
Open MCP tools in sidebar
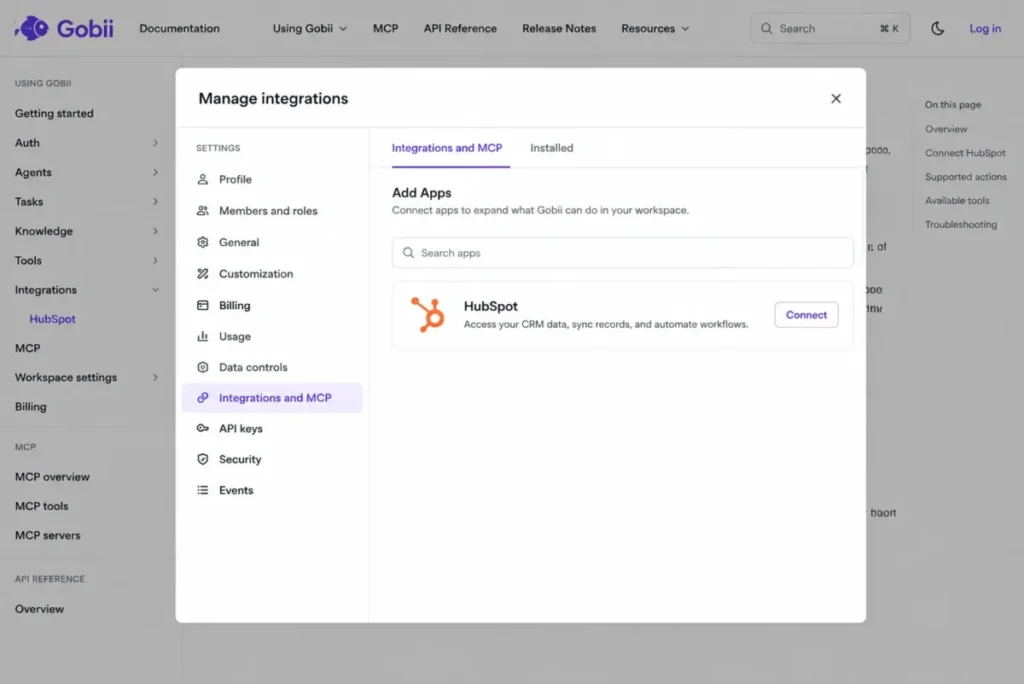pos(41,506)
